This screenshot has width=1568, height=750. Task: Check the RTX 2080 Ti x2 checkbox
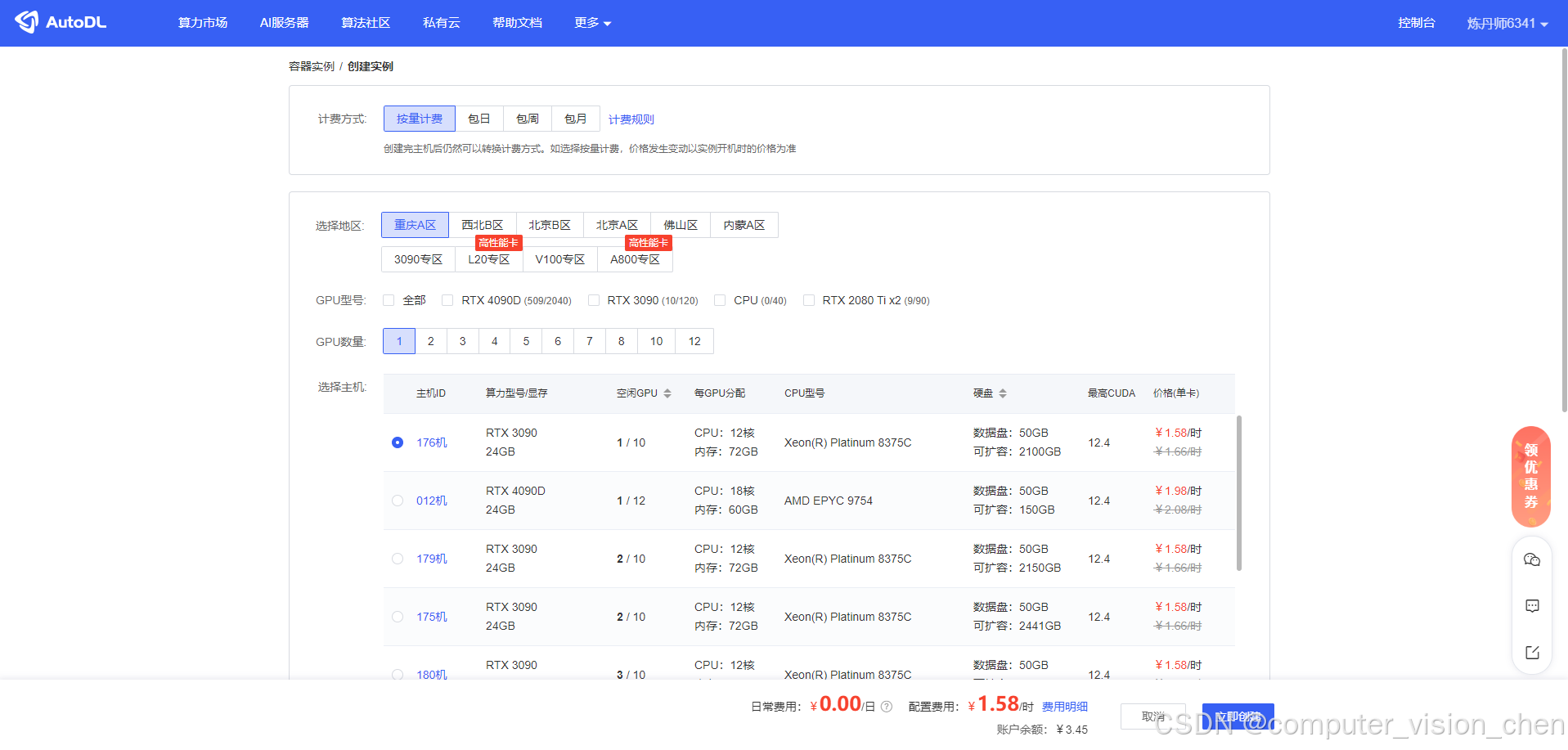pyautogui.click(x=809, y=300)
